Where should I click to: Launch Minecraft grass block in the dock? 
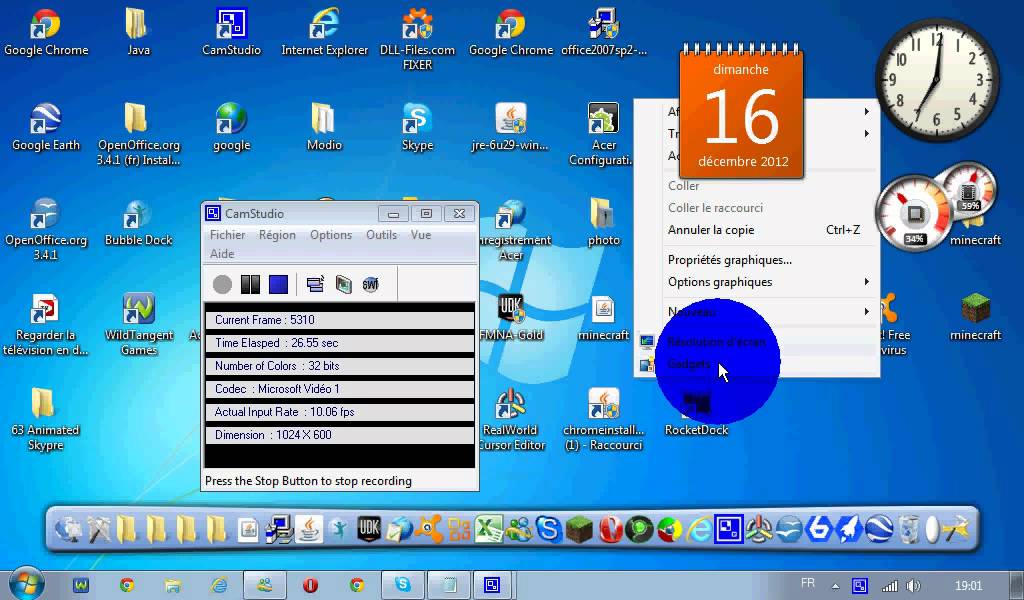[x=579, y=529]
